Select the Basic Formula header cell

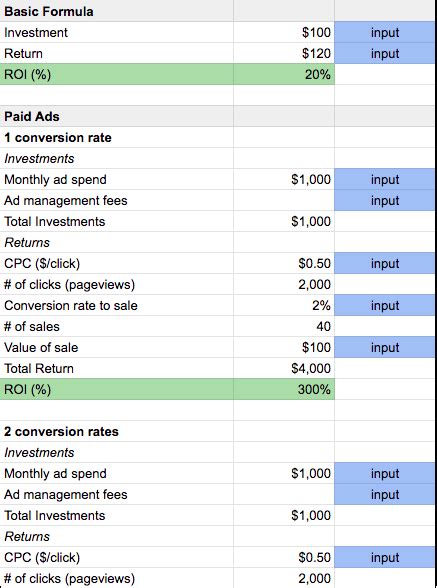116,11
